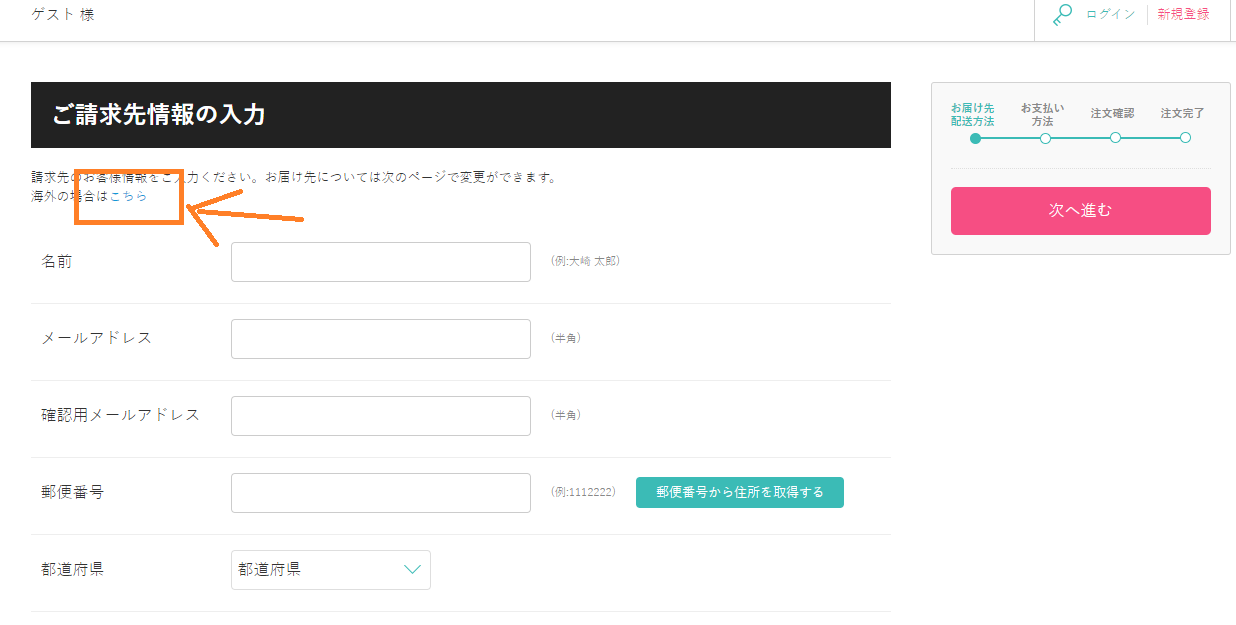This screenshot has width=1236, height=625.
Task: Click the 郵便番号 field label
Action: point(72,492)
